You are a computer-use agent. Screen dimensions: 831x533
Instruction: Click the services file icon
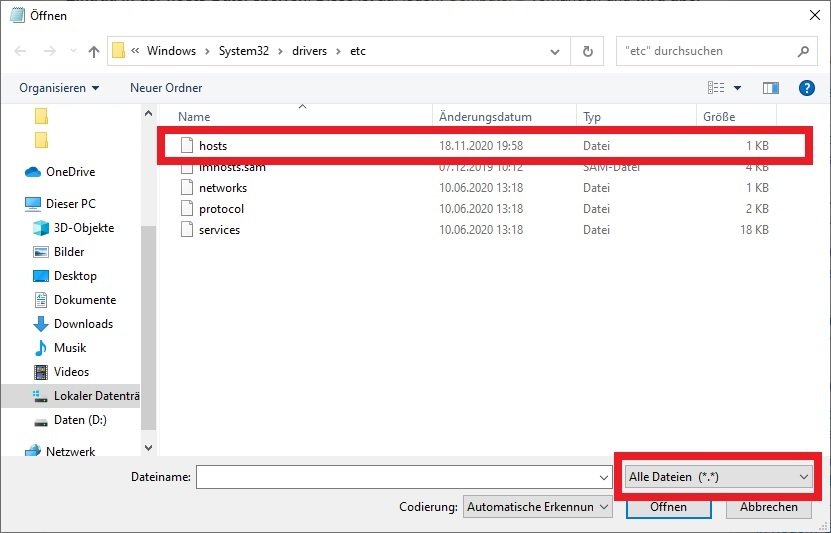187,229
